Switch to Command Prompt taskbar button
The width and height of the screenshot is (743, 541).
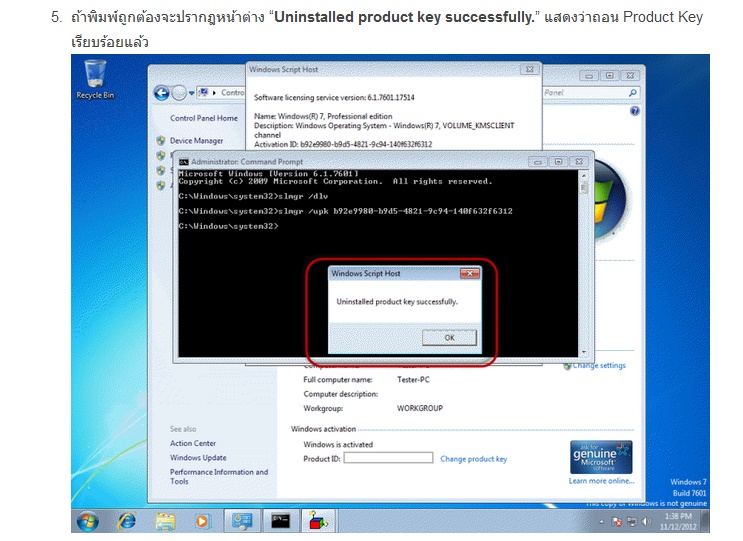(281, 521)
